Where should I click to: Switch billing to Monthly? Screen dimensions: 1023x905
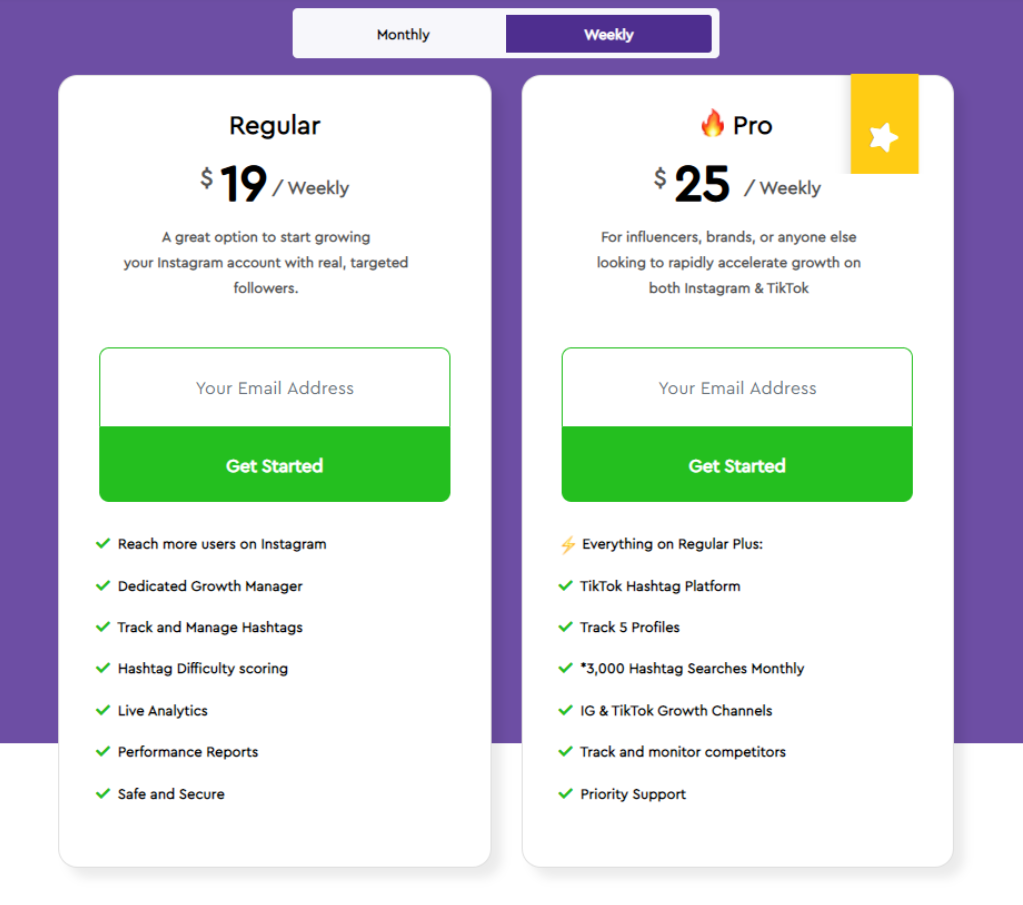coord(403,34)
